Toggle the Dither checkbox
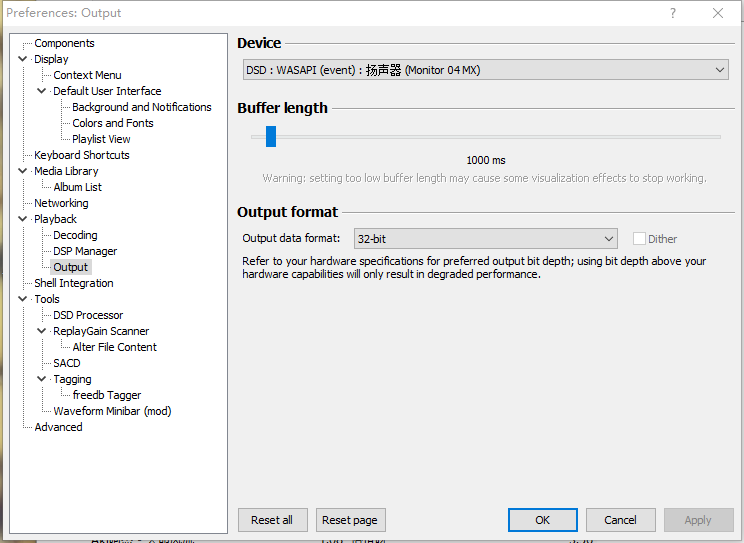The width and height of the screenshot is (744, 543). click(x=639, y=239)
